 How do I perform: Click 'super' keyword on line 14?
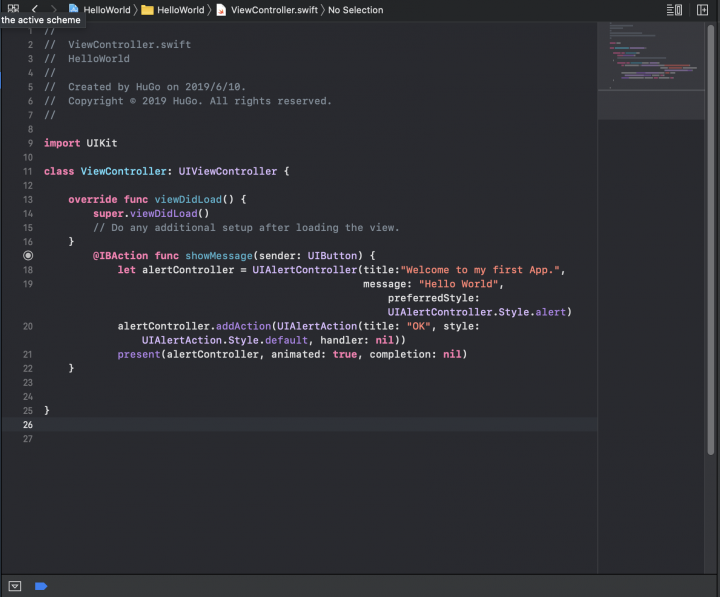108,214
